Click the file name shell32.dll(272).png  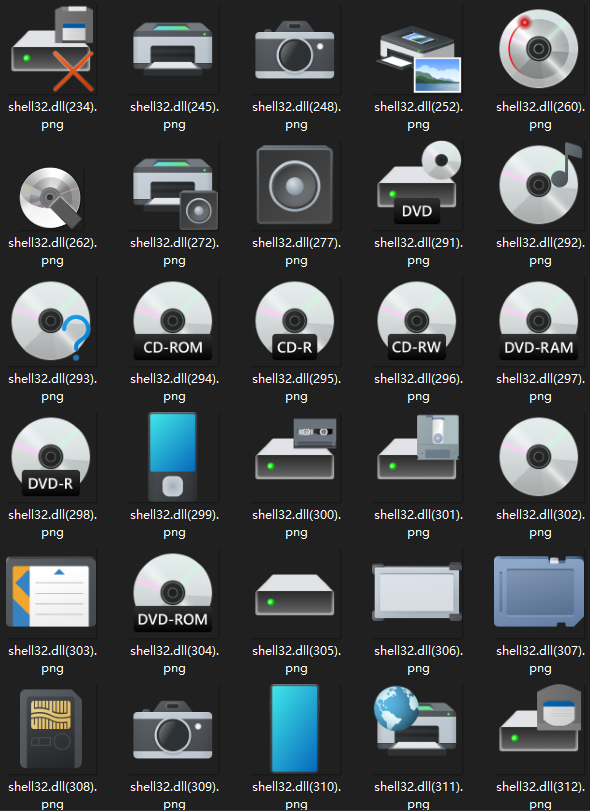pyautogui.click(x=175, y=251)
